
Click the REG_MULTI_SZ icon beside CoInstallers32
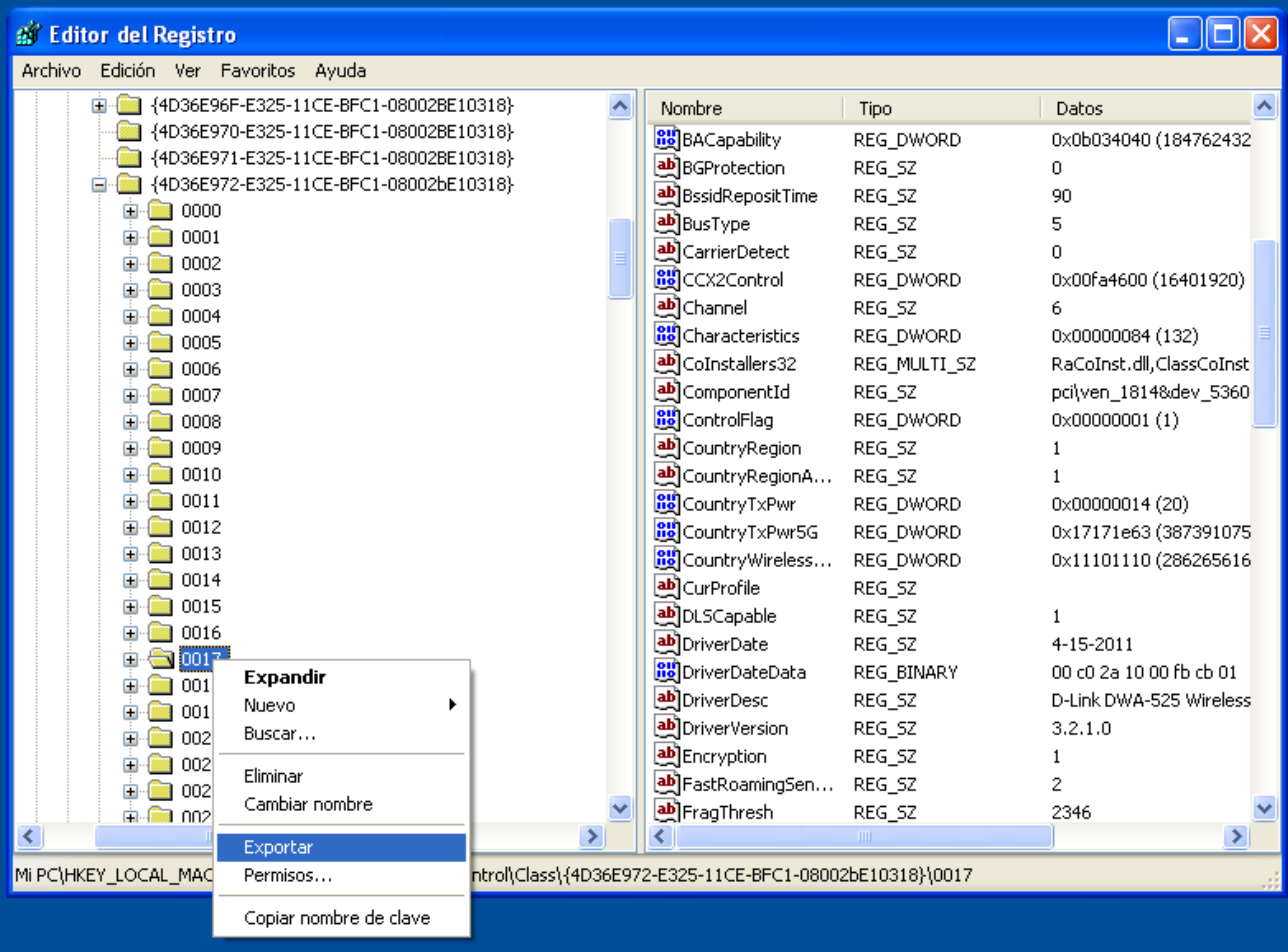[666, 362]
